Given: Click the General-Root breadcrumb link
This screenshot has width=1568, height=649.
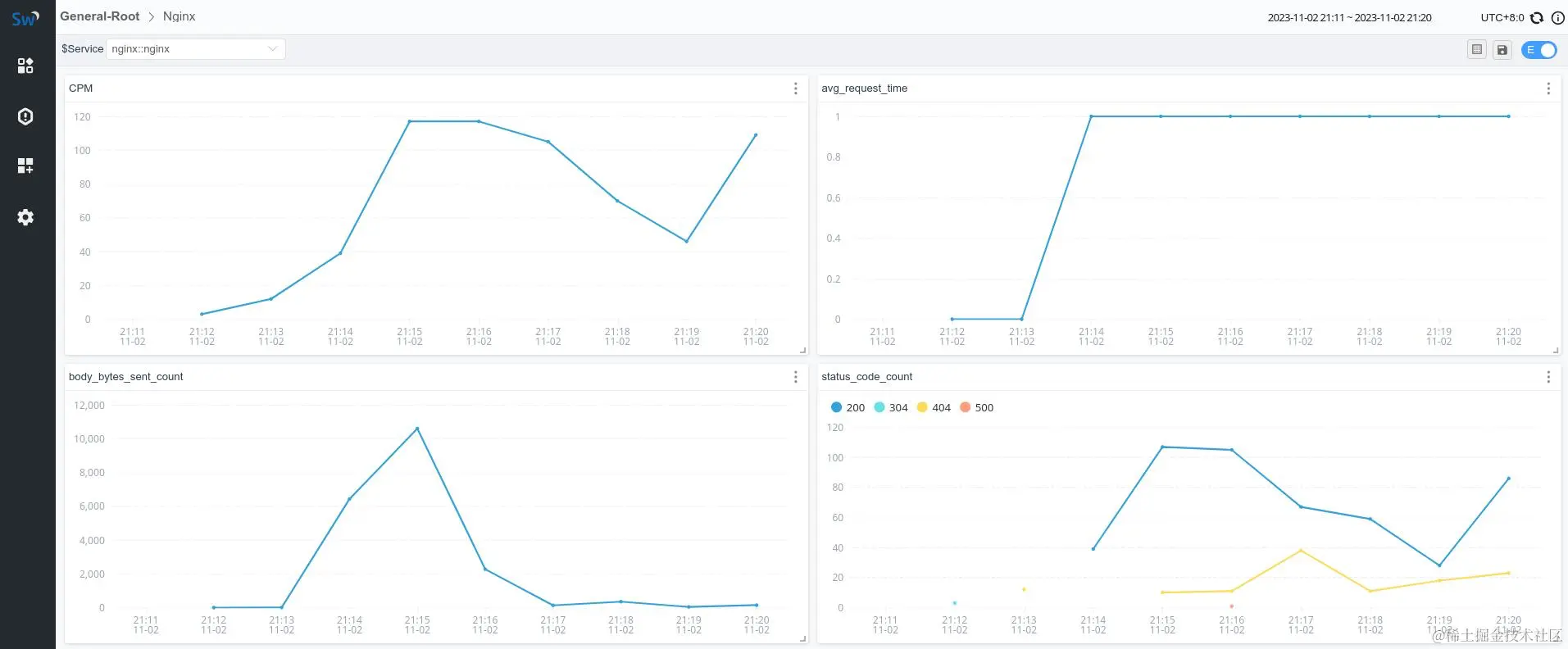Looking at the screenshot, I should pyautogui.click(x=100, y=16).
